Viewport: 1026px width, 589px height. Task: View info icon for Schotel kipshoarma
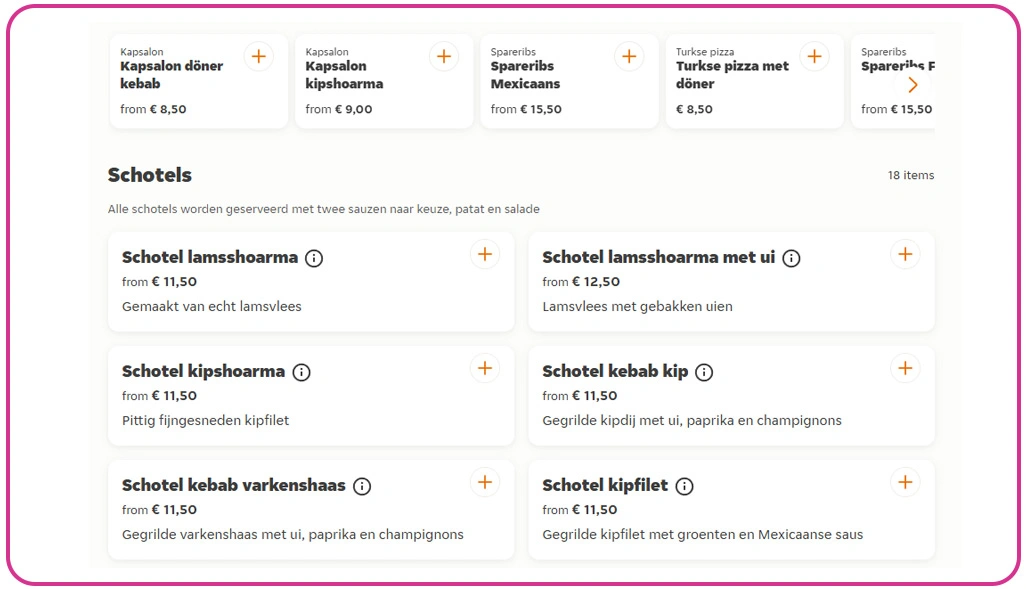pyautogui.click(x=301, y=371)
